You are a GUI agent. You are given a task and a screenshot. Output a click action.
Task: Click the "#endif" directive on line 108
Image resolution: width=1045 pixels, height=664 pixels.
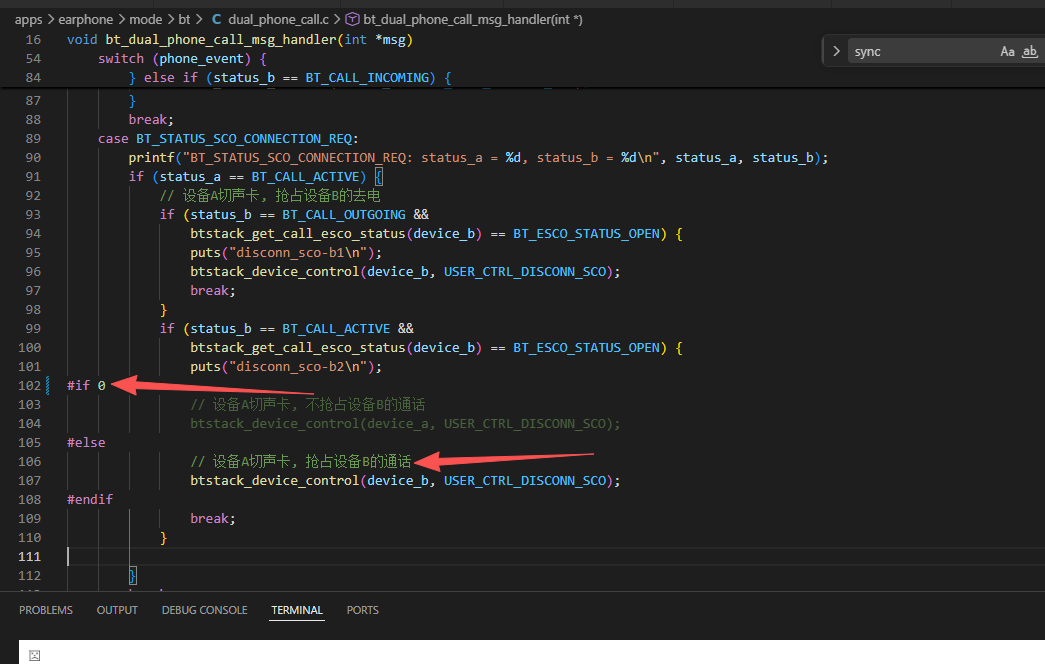pyautogui.click(x=90, y=499)
